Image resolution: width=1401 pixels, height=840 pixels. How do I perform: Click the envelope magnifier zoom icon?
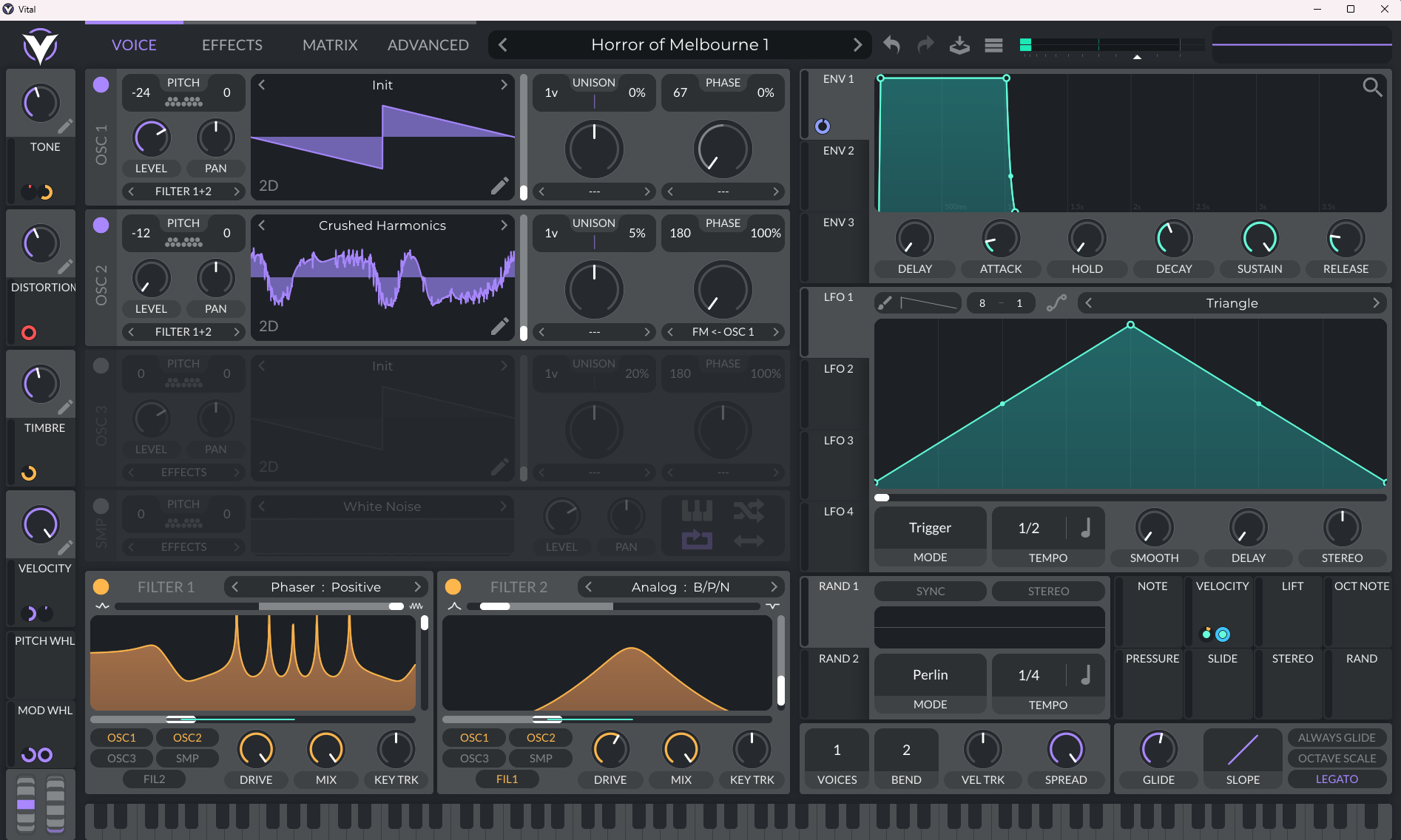1372,87
